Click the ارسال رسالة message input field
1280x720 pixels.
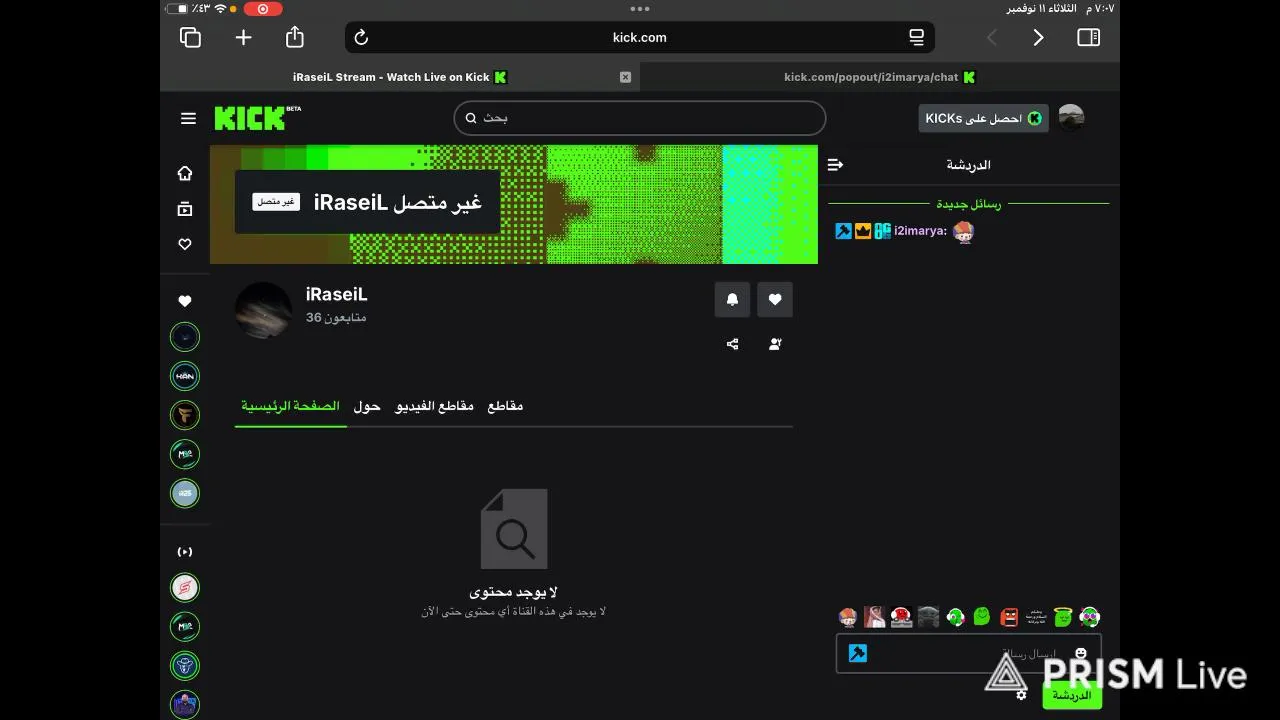coord(968,653)
